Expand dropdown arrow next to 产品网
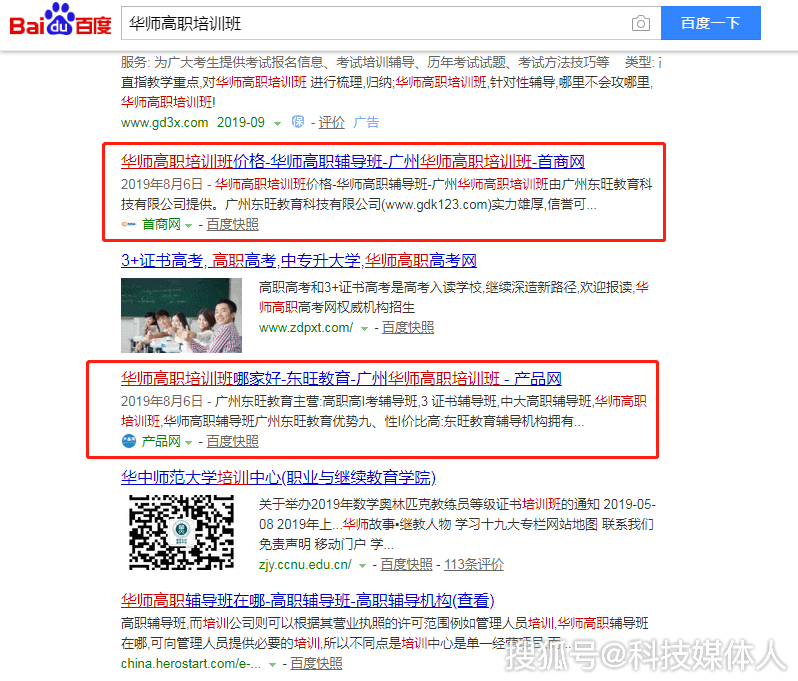The width and height of the screenshot is (798, 681). click(188, 442)
